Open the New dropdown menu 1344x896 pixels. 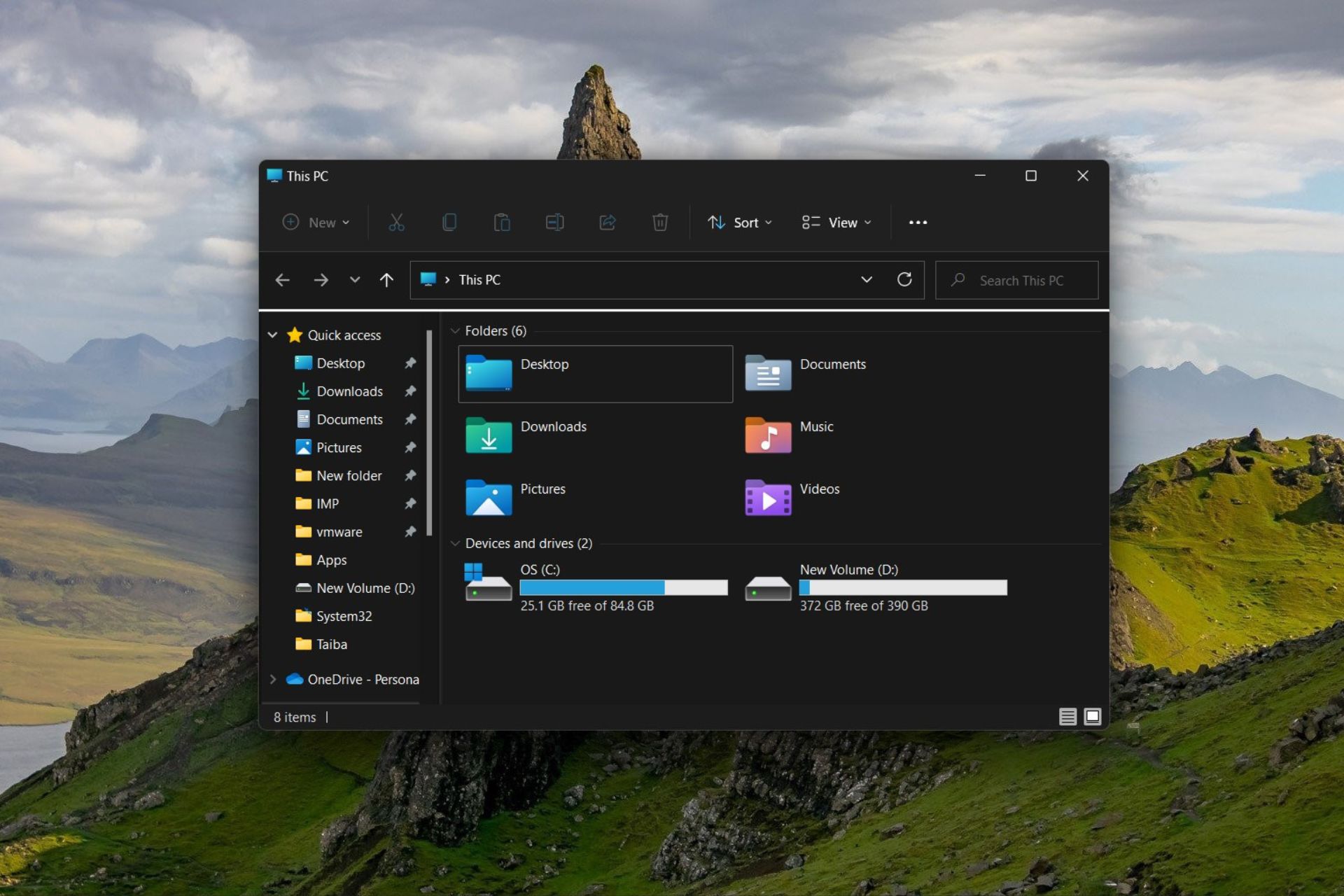point(316,223)
